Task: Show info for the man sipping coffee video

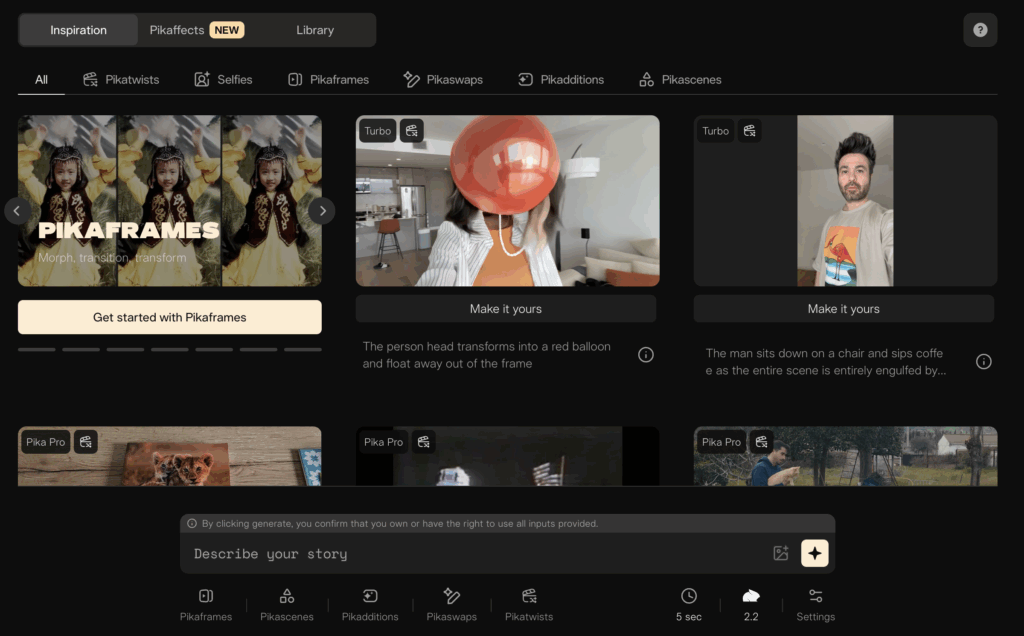Action: (x=984, y=362)
